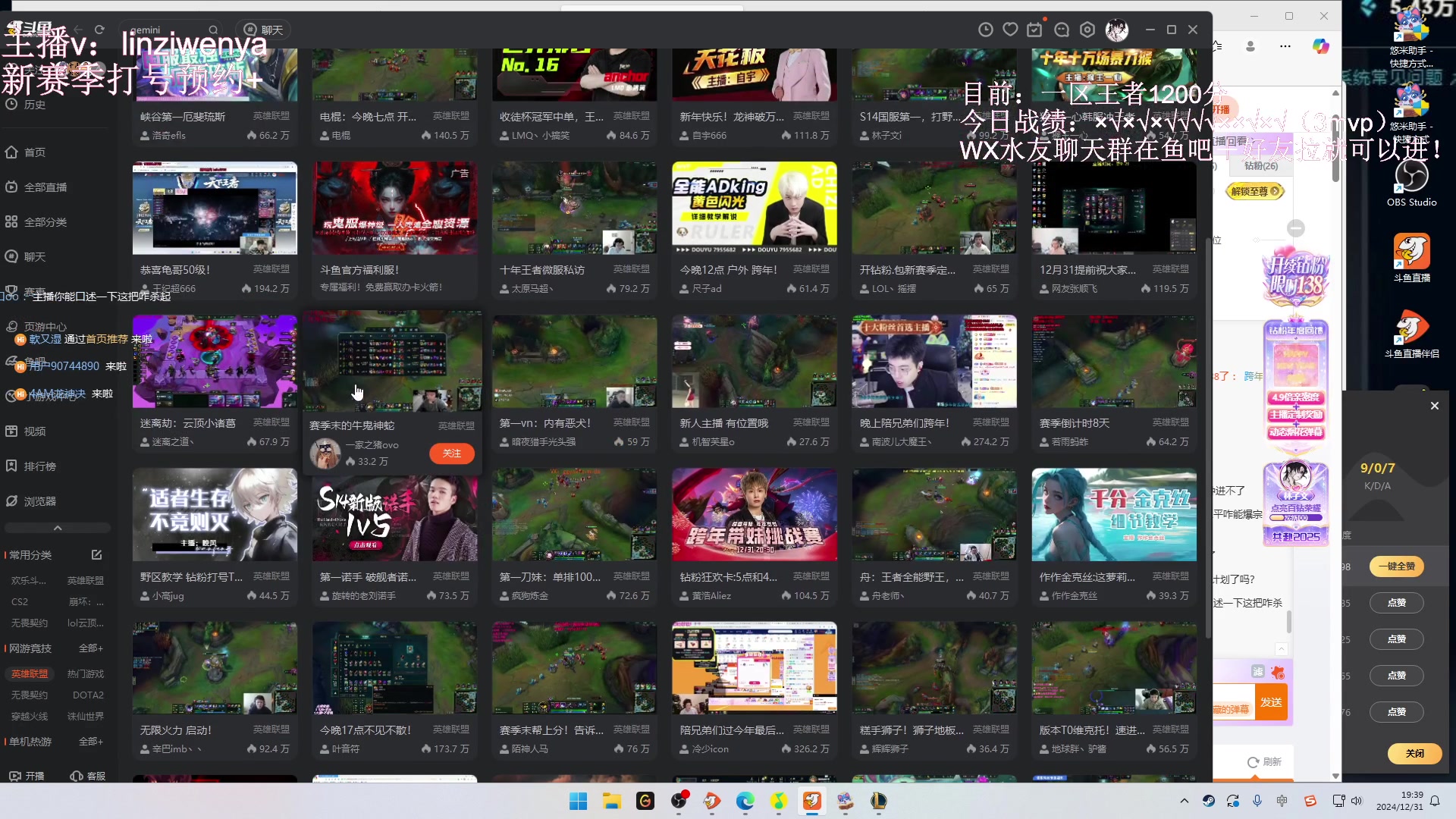This screenshot has height=819, width=1456.
Task: Open Windows Start menu
Action: click(578, 801)
